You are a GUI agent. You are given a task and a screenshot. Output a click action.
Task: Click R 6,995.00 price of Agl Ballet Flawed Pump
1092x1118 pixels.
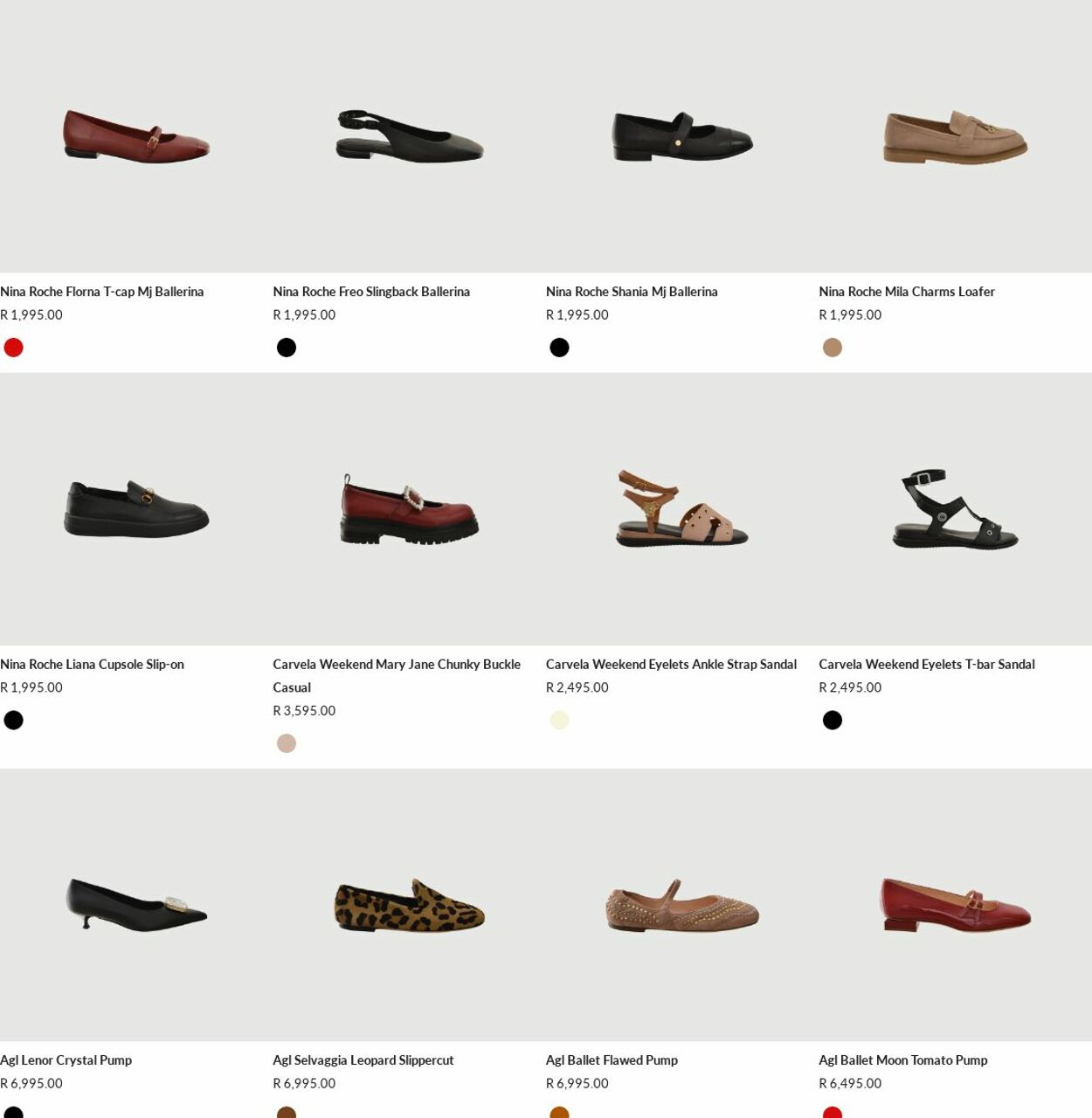click(577, 1084)
